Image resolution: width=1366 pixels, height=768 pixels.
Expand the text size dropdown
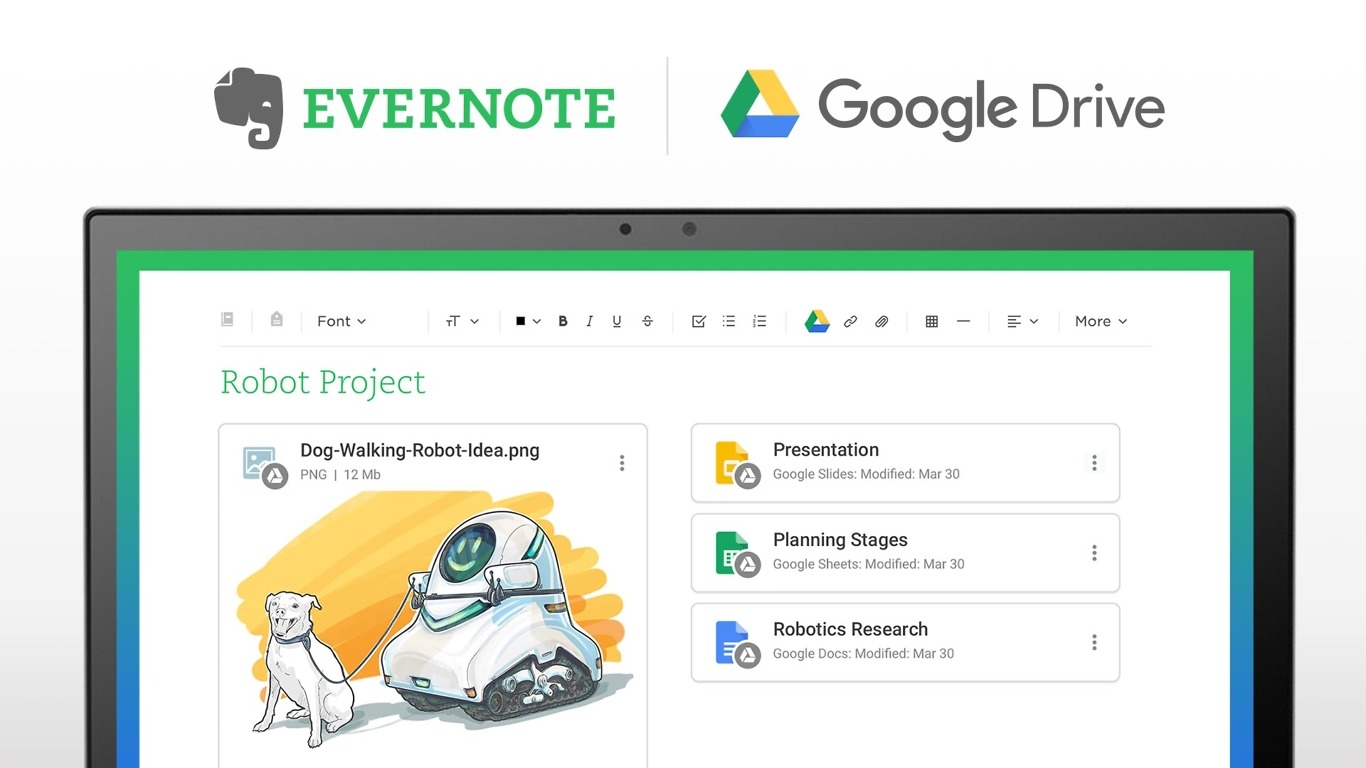pyautogui.click(x=462, y=321)
